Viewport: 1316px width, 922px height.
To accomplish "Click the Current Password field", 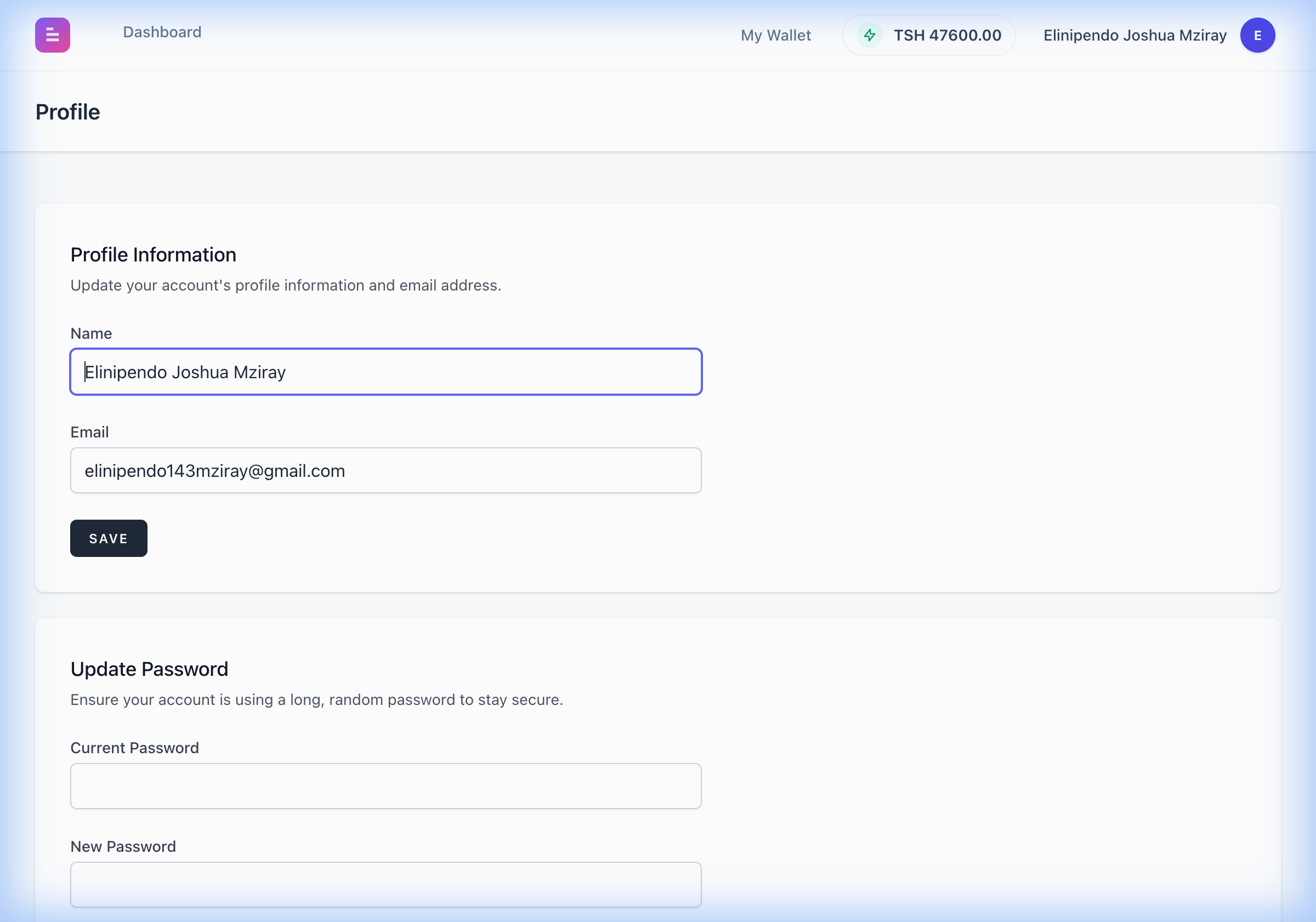I will click(385, 786).
